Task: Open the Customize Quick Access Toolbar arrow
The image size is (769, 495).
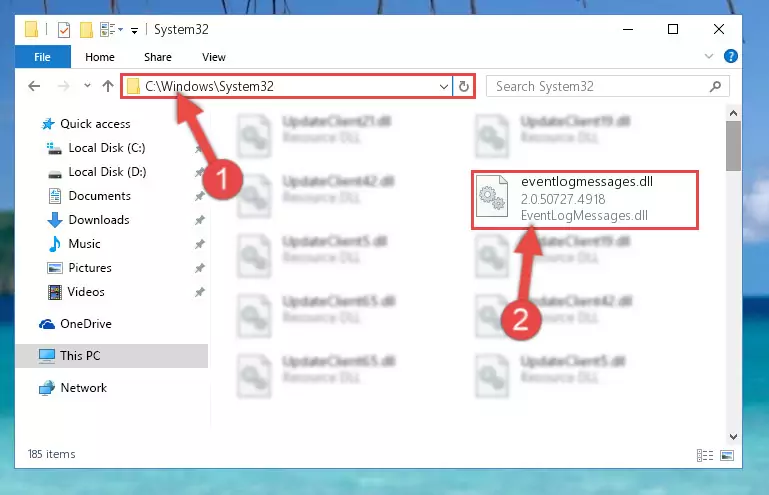Action: tap(134, 31)
